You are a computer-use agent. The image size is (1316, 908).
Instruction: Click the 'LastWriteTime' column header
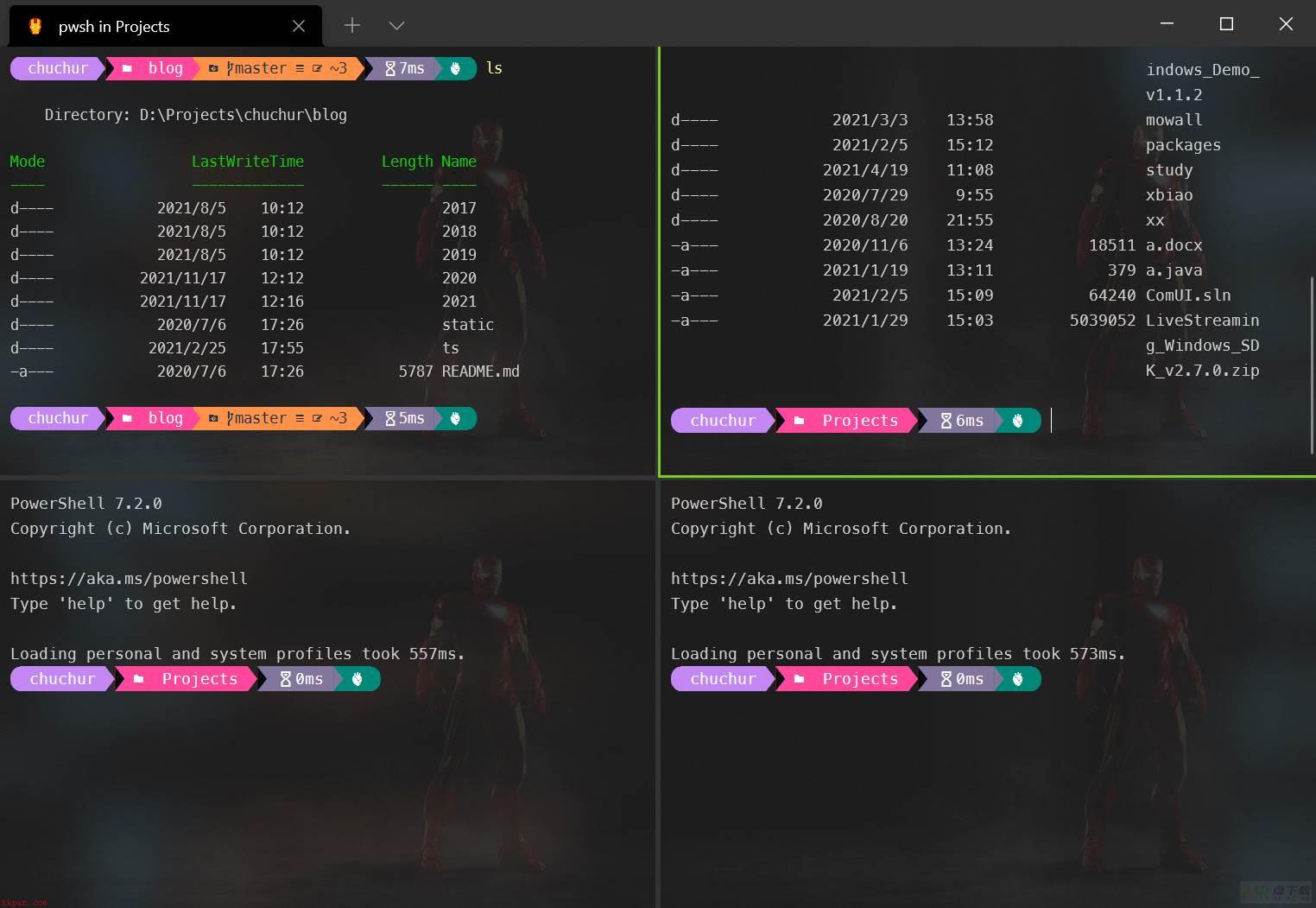[248, 162]
